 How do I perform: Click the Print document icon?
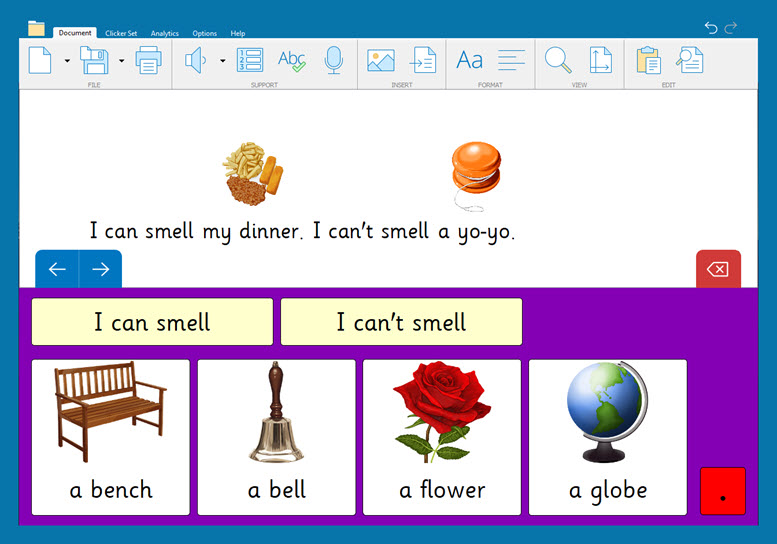coord(148,60)
